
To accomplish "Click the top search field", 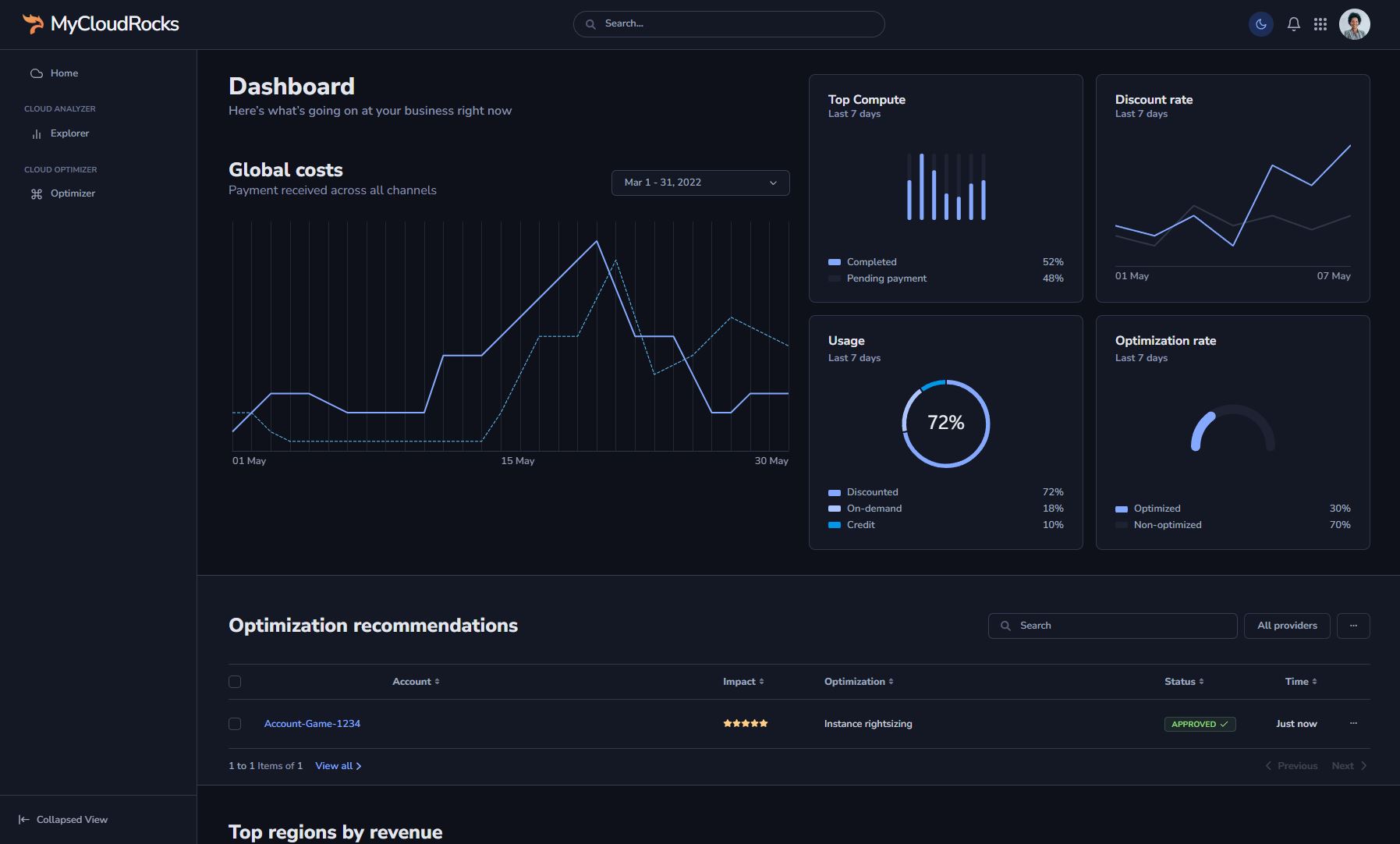I will [728, 24].
